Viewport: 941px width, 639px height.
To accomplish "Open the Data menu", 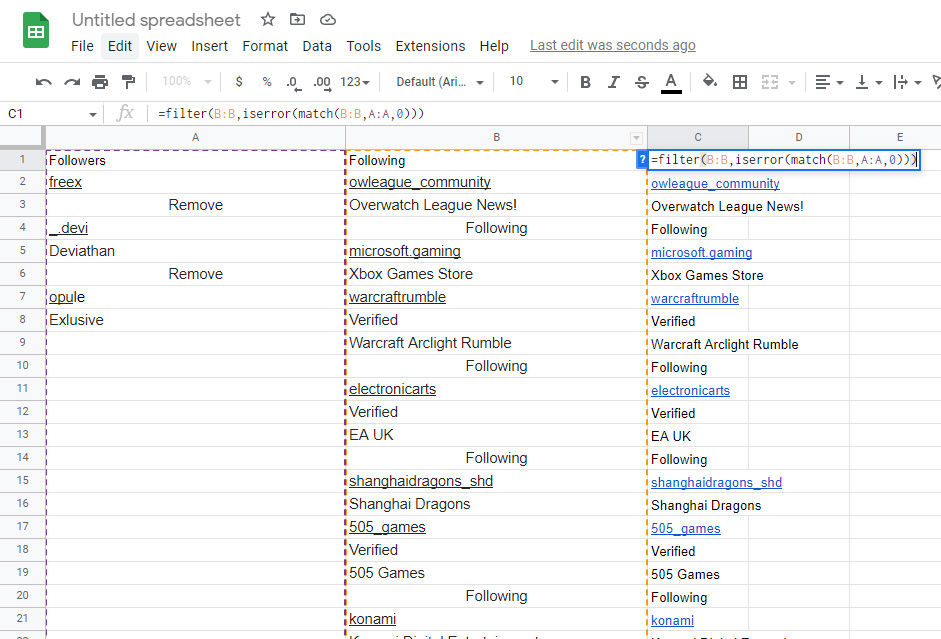I will pos(317,46).
